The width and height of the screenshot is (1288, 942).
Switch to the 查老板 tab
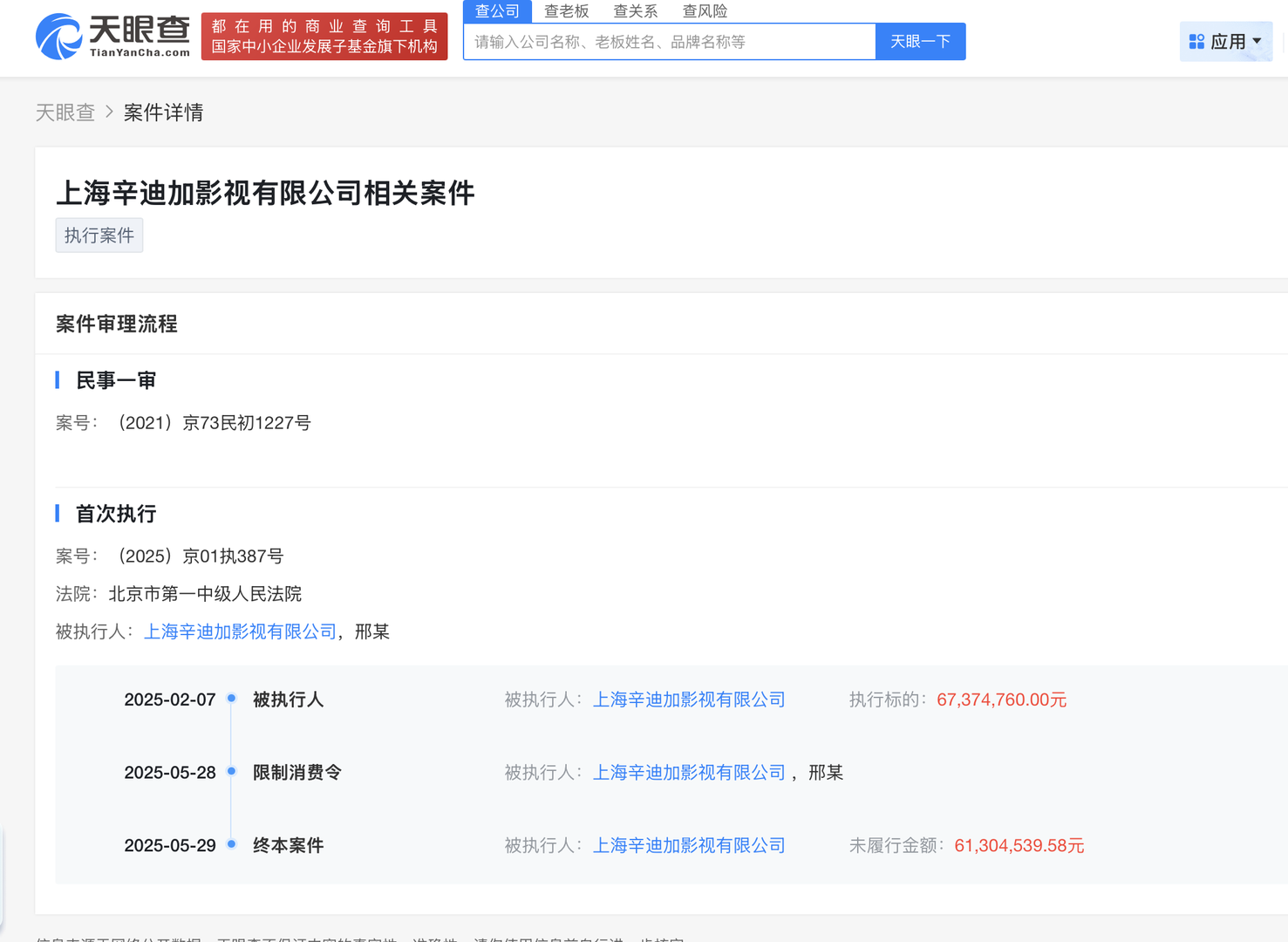(x=566, y=11)
